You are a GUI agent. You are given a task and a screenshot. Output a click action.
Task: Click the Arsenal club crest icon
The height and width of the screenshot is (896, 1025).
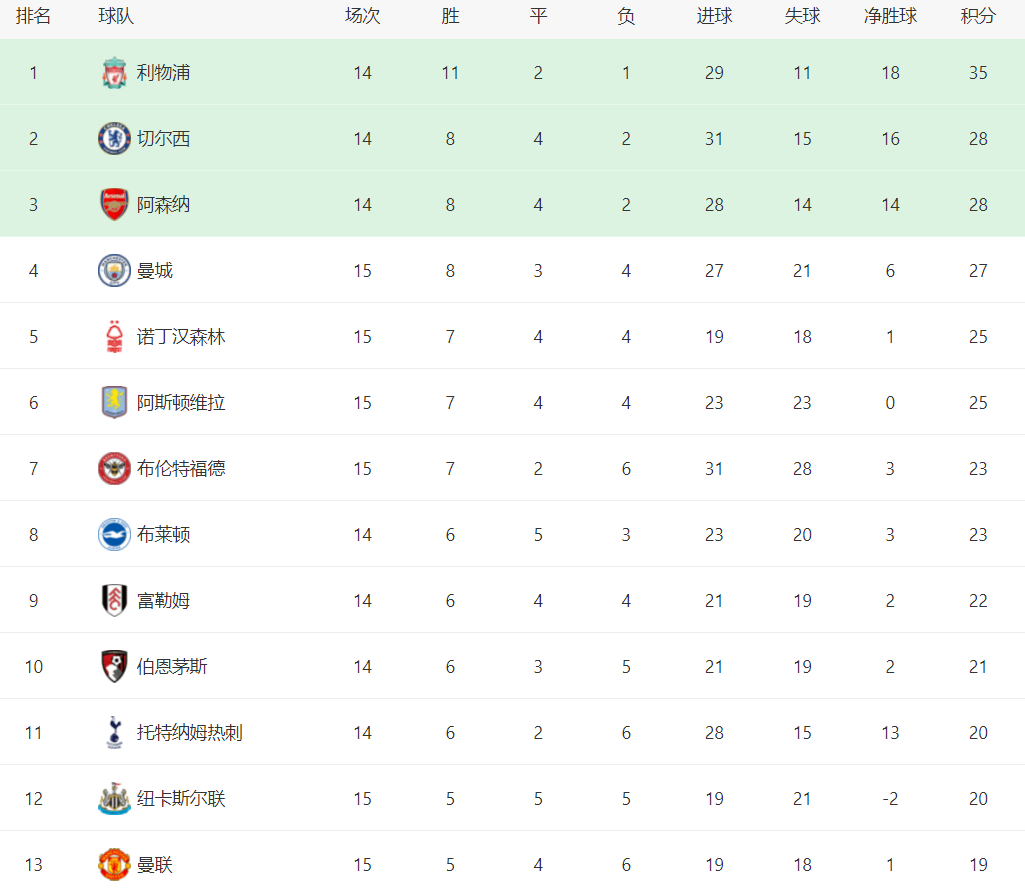114,205
